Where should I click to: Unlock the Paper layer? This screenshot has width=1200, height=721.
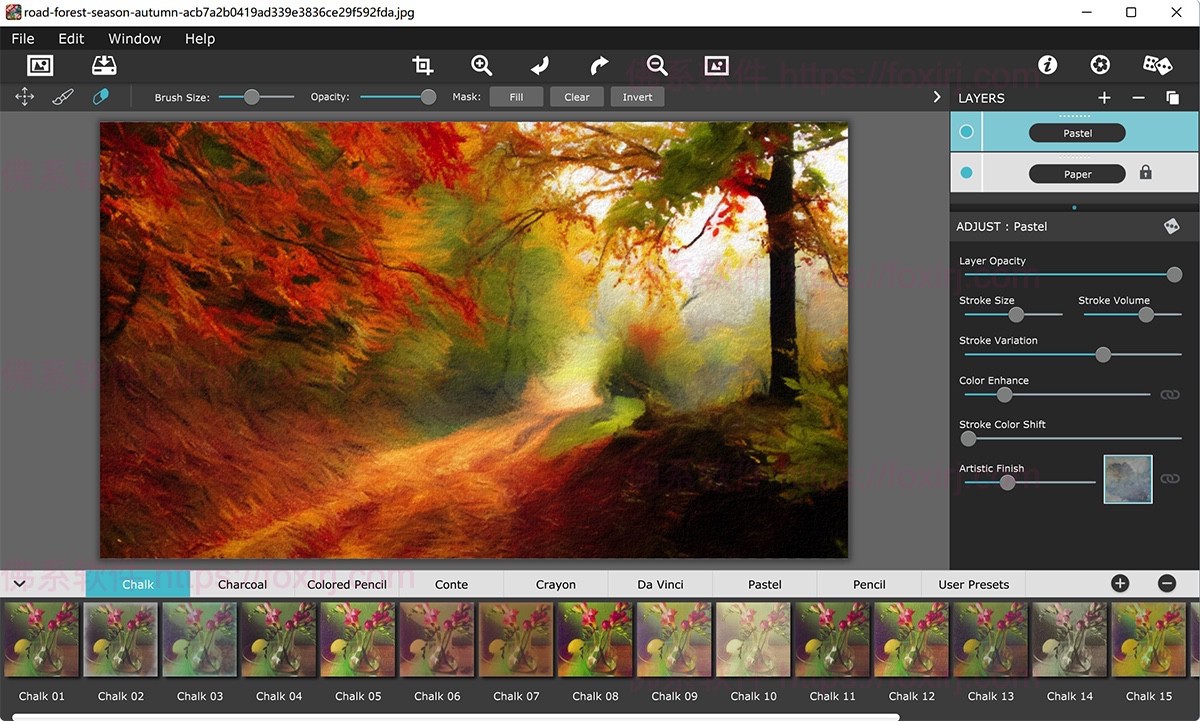(1145, 172)
